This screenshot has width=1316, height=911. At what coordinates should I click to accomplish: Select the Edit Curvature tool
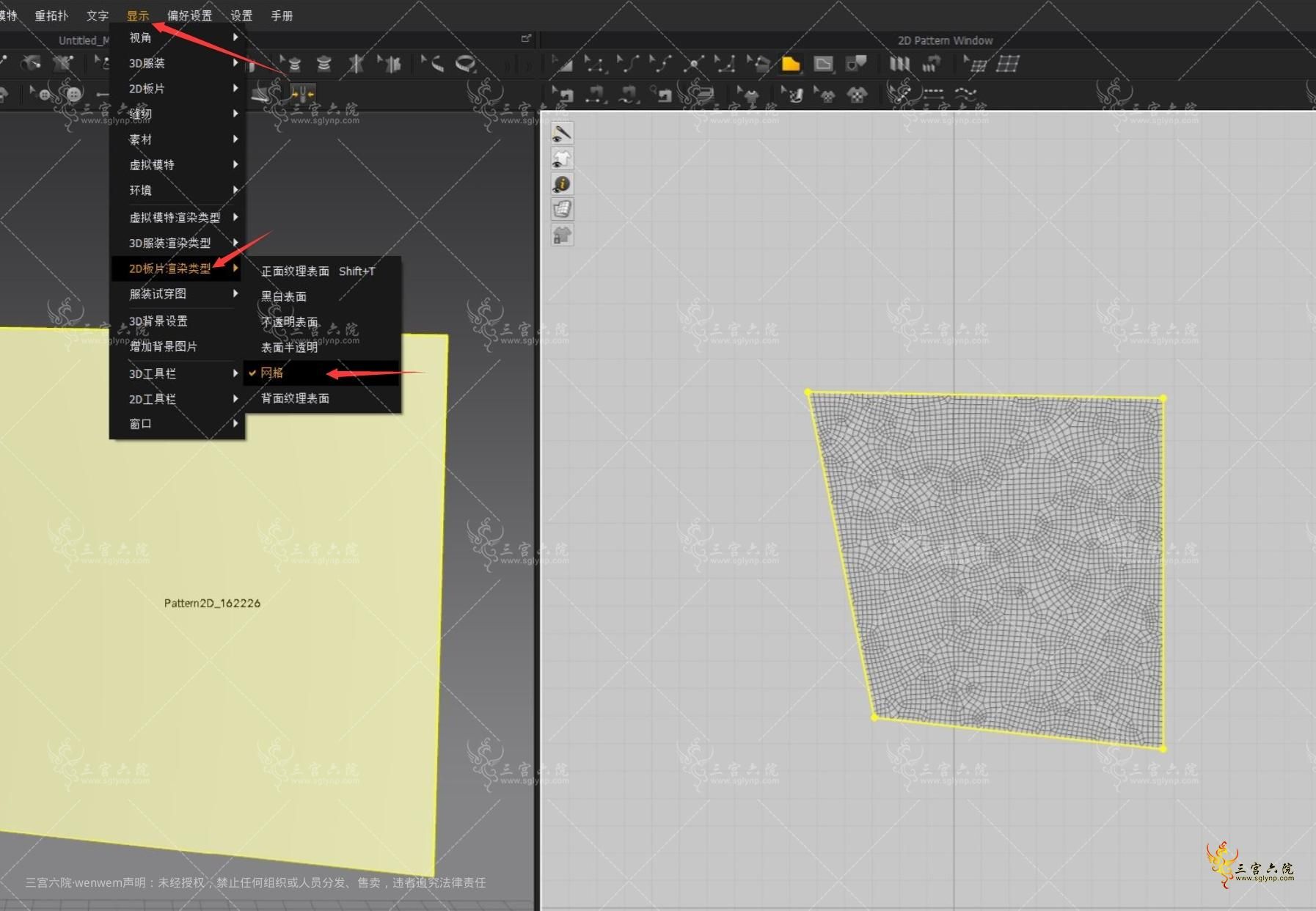[627, 64]
